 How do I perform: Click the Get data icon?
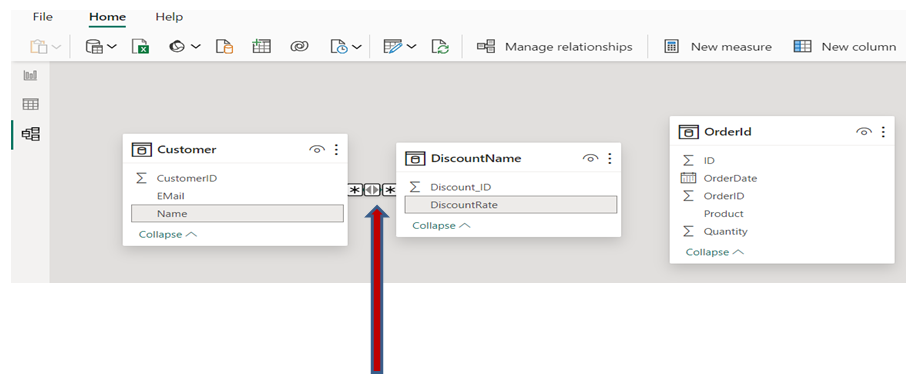94,47
